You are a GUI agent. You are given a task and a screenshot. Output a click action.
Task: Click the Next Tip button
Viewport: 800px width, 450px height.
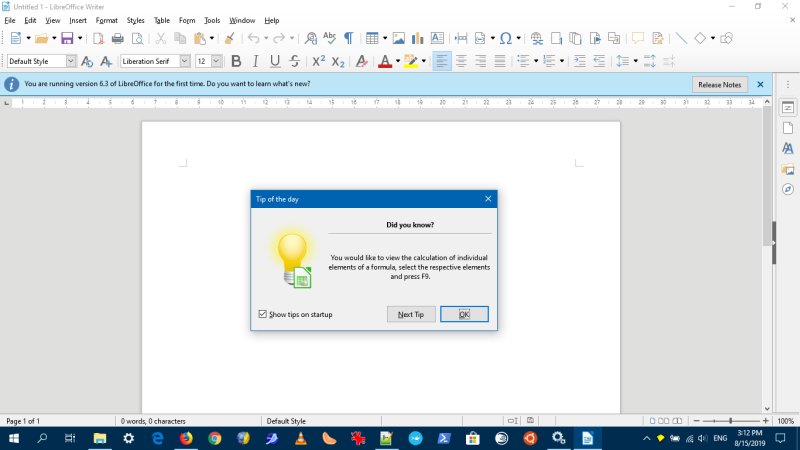point(411,314)
